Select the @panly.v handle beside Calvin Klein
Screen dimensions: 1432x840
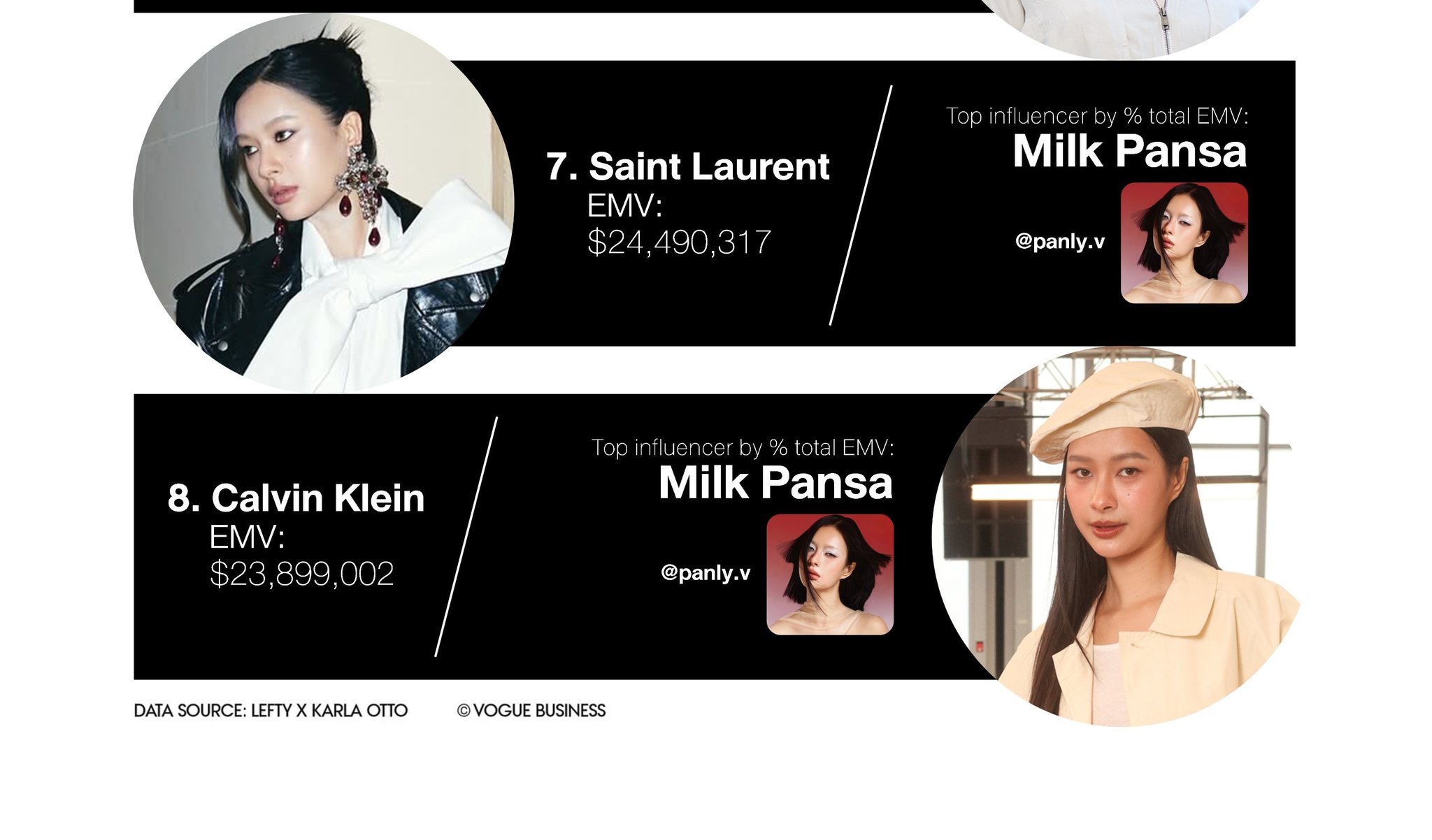[706, 573]
